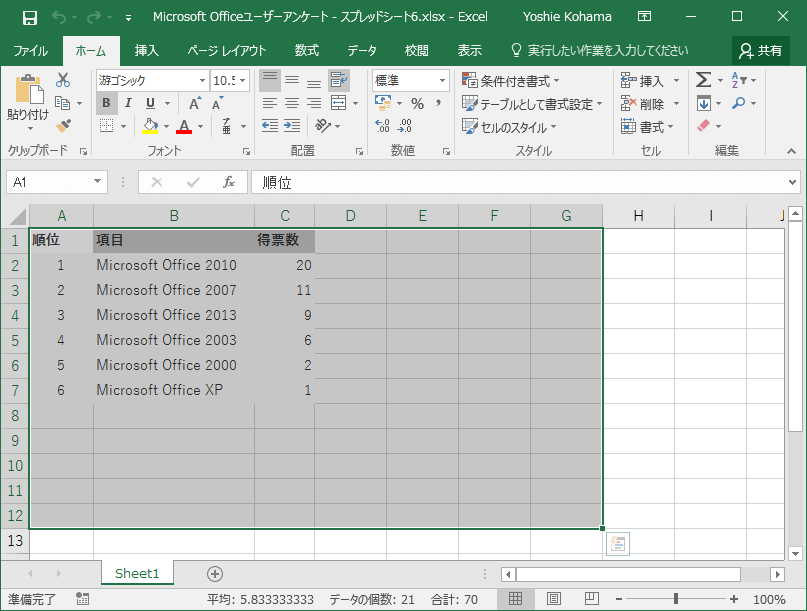
Task: Click the Undo arrow icon
Action: pos(59,17)
